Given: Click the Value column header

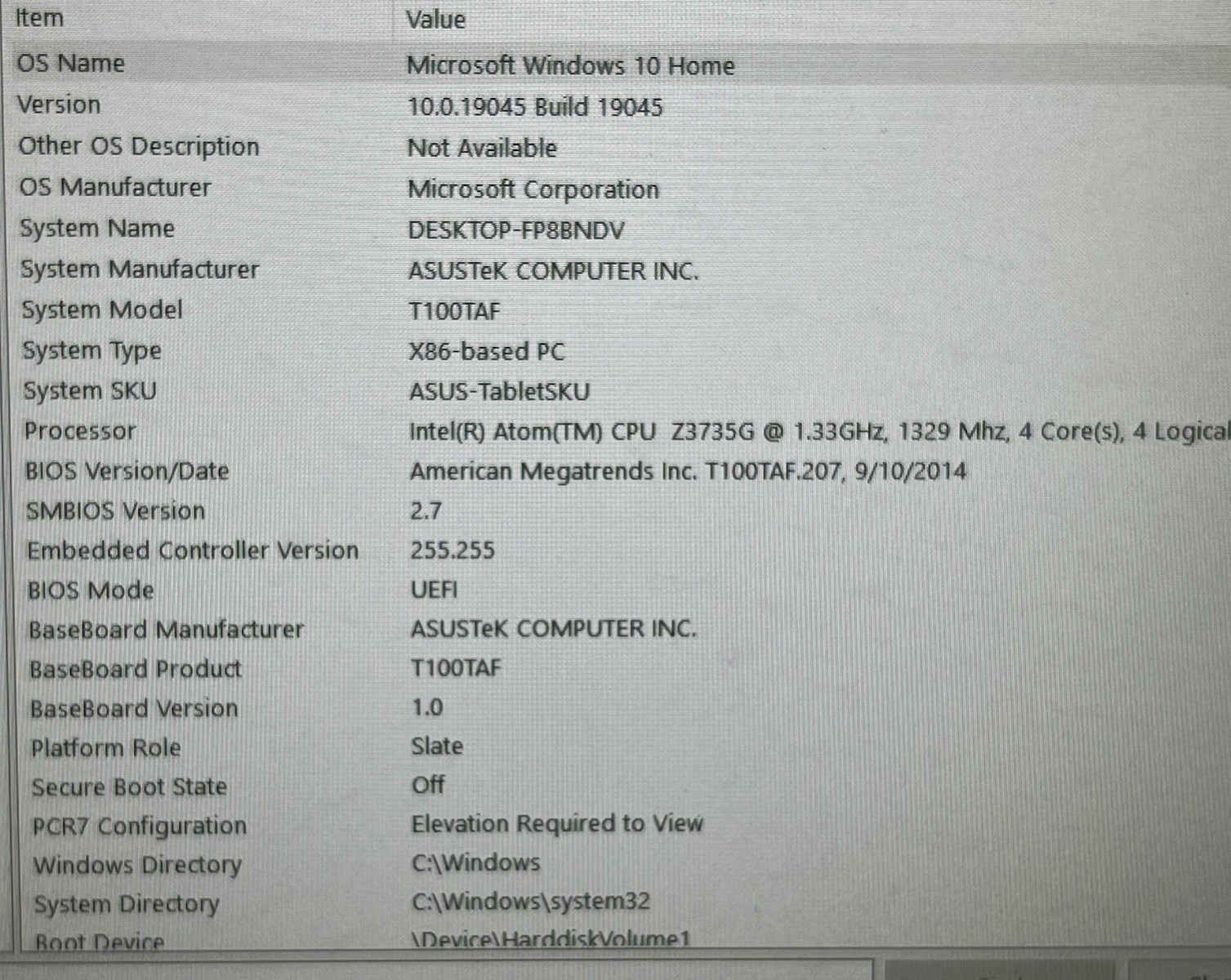Looking at the screenshot, I should pyautogui.click(x=435, y=20).
